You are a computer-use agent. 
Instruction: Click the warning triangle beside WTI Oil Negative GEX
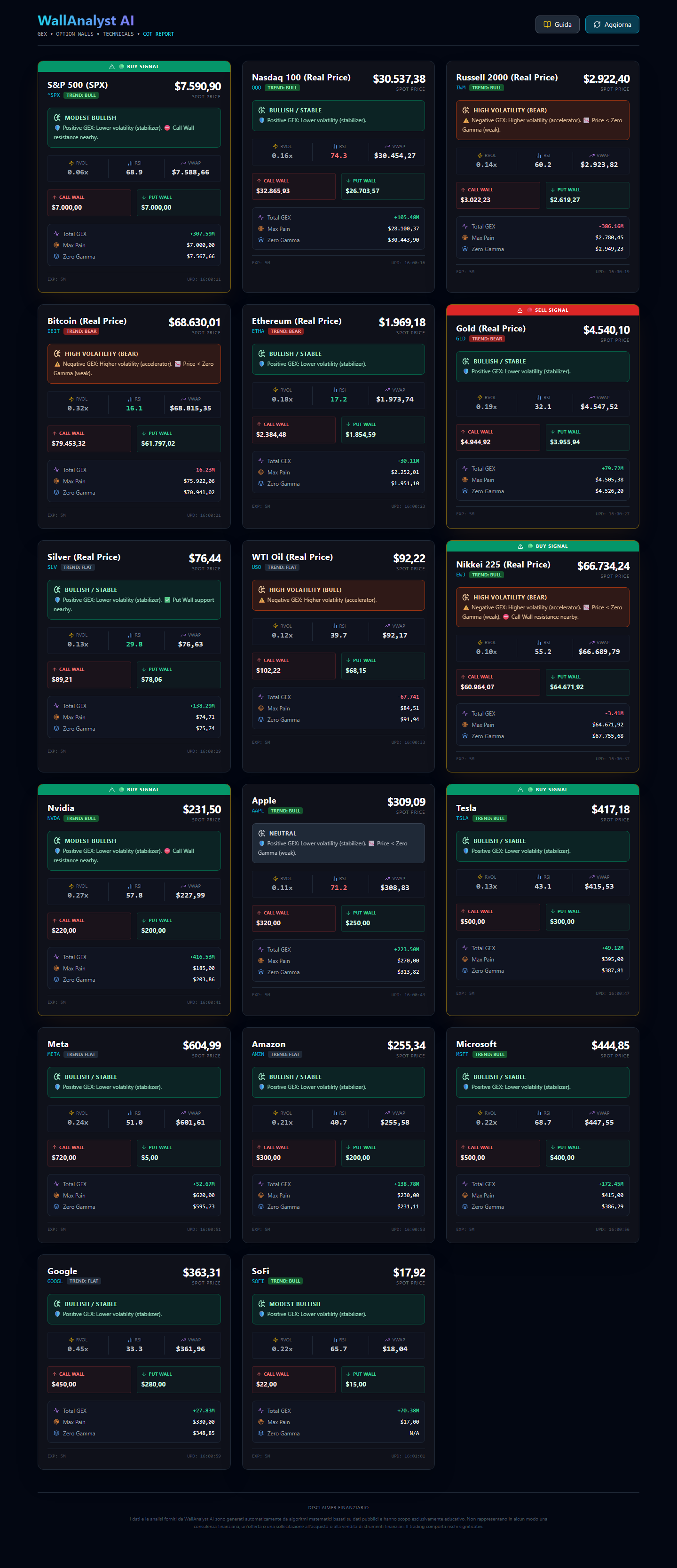(262, 600)
